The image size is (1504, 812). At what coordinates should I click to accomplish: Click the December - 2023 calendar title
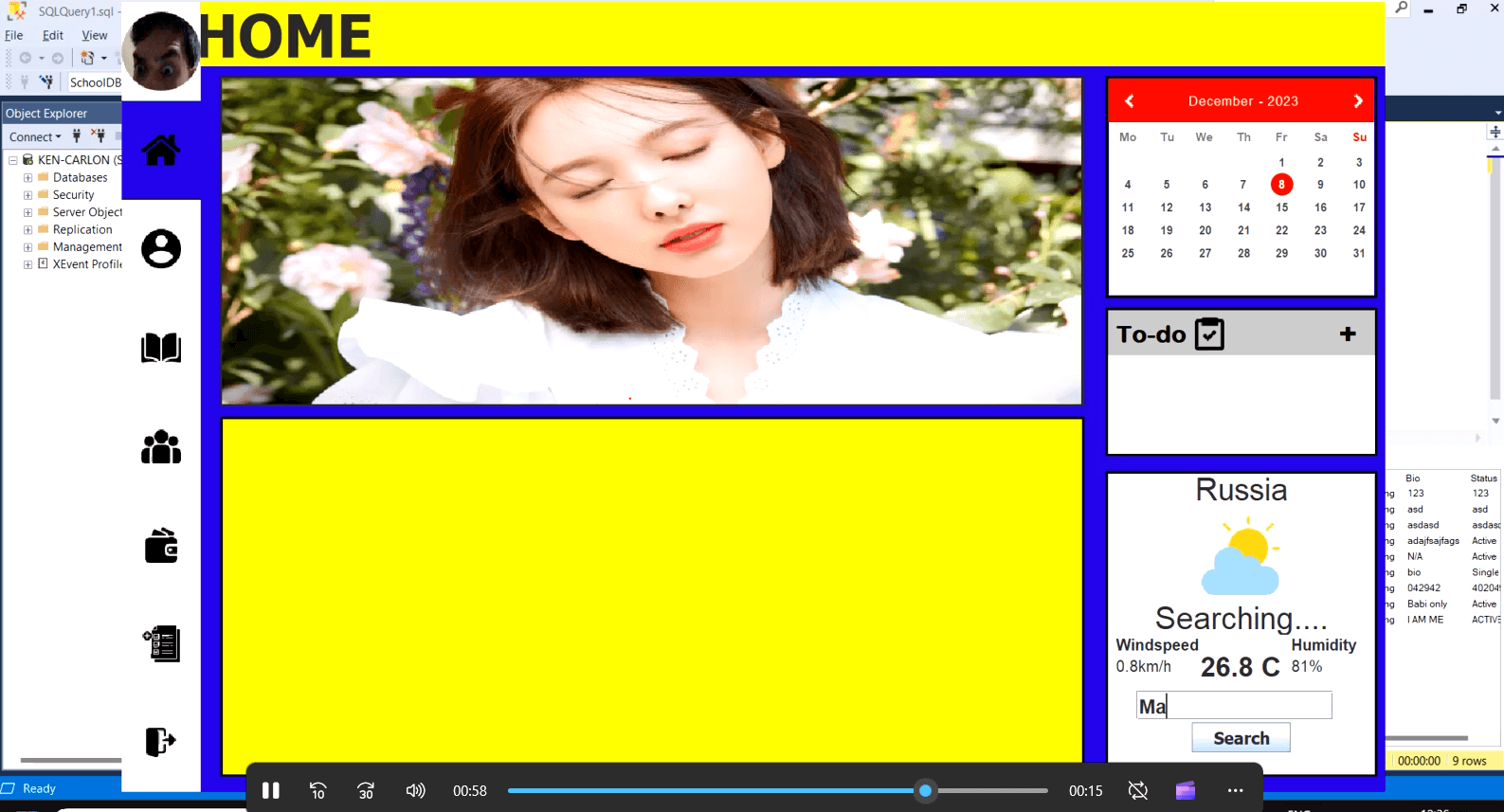point(1243,100)
